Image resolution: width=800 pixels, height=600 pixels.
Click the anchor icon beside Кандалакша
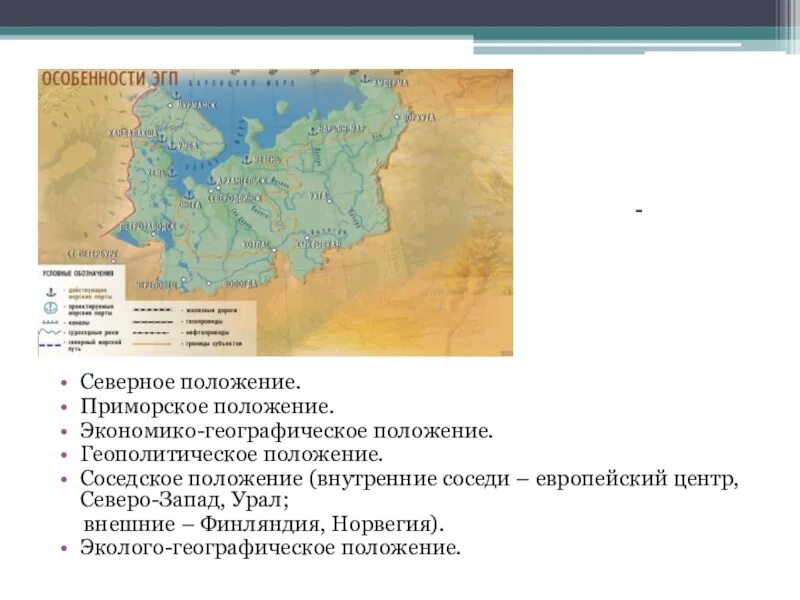point(161,138)
